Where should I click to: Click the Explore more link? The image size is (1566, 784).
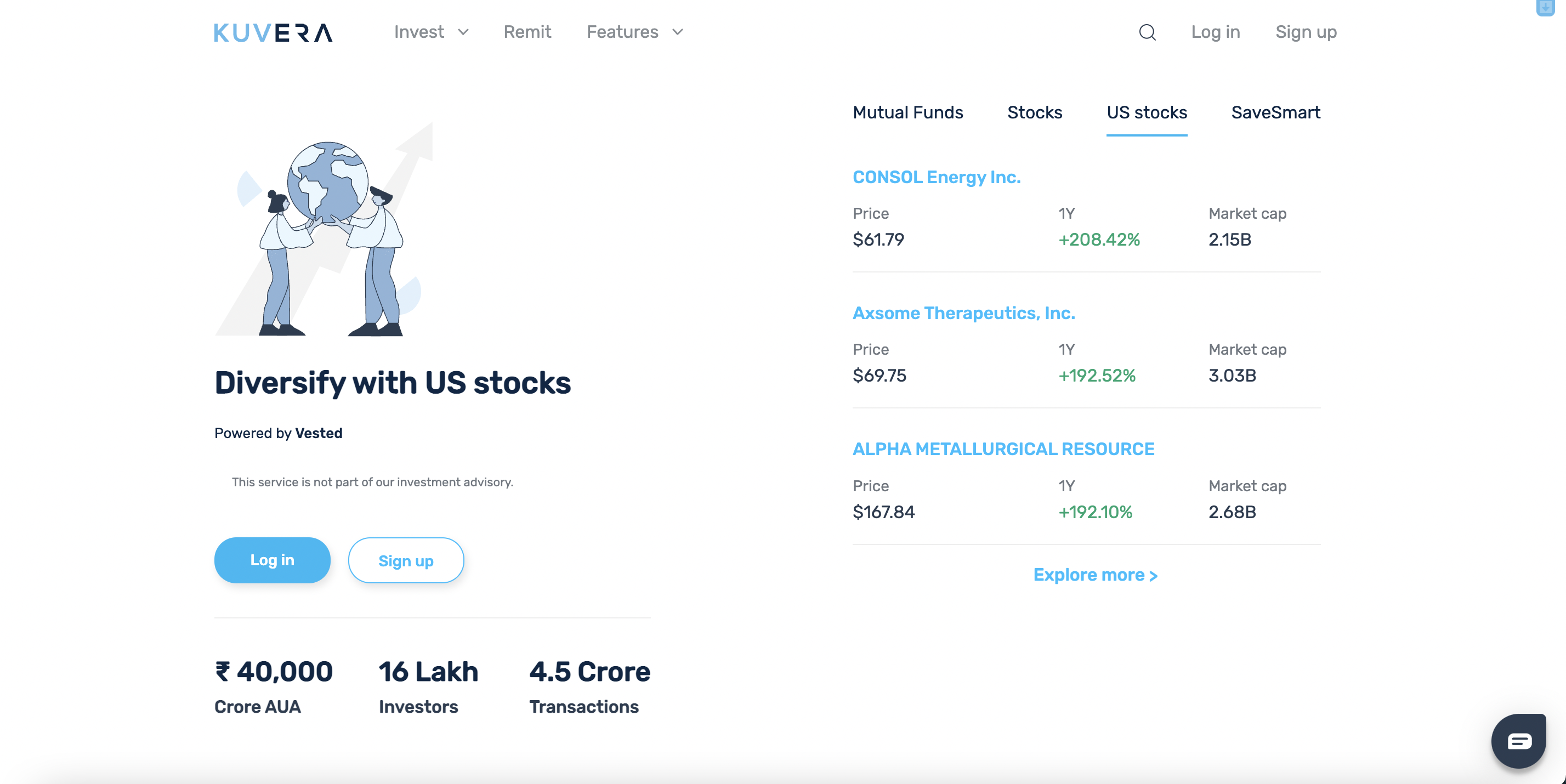point(1096,575)
